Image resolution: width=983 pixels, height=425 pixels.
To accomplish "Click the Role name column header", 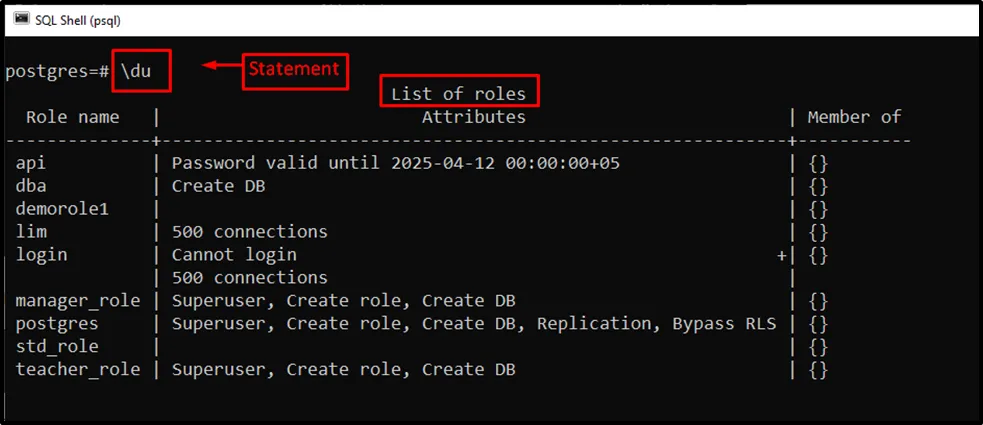I will tap(73, 117).
